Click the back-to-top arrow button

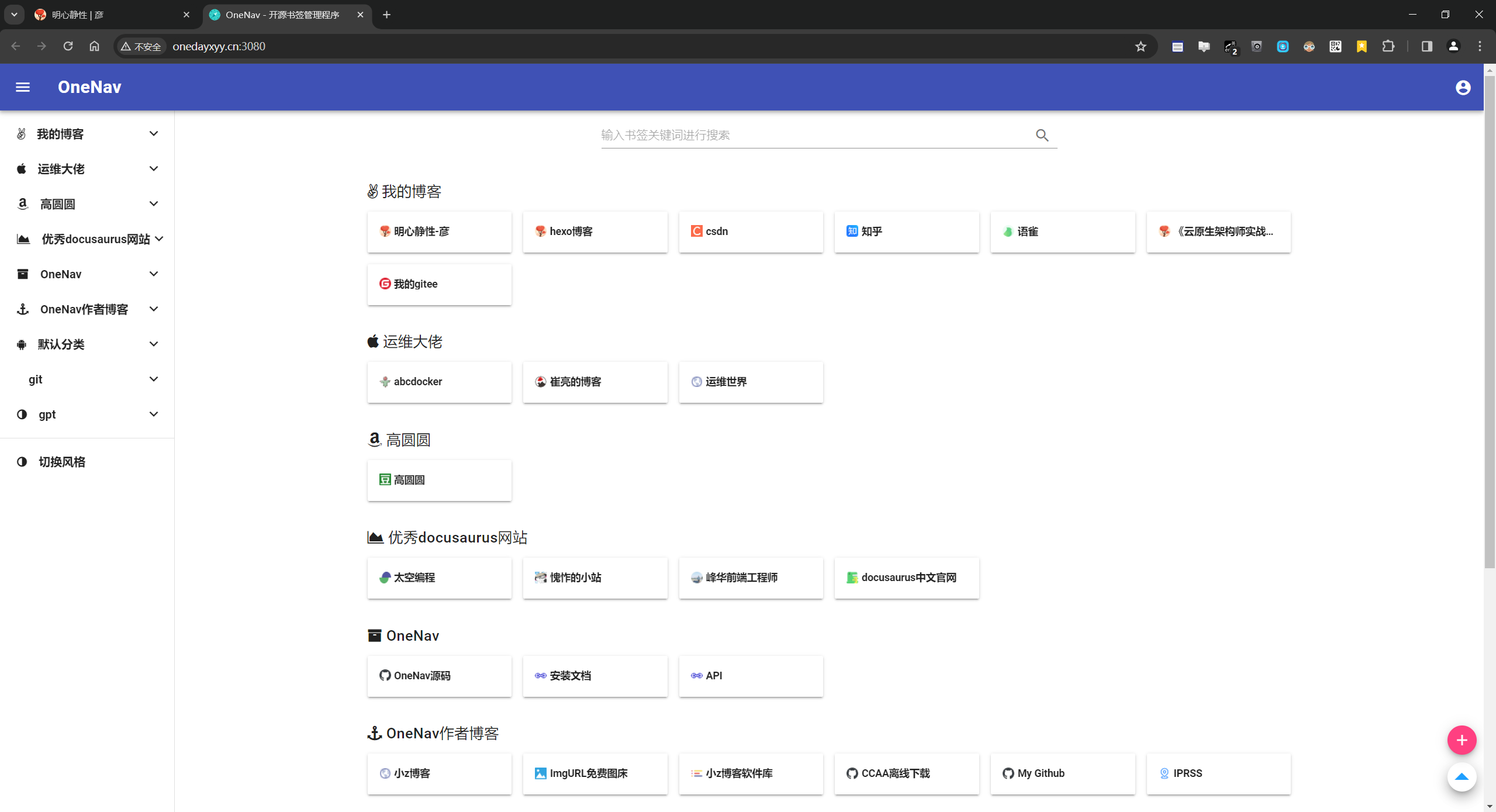pos(1462,778)
